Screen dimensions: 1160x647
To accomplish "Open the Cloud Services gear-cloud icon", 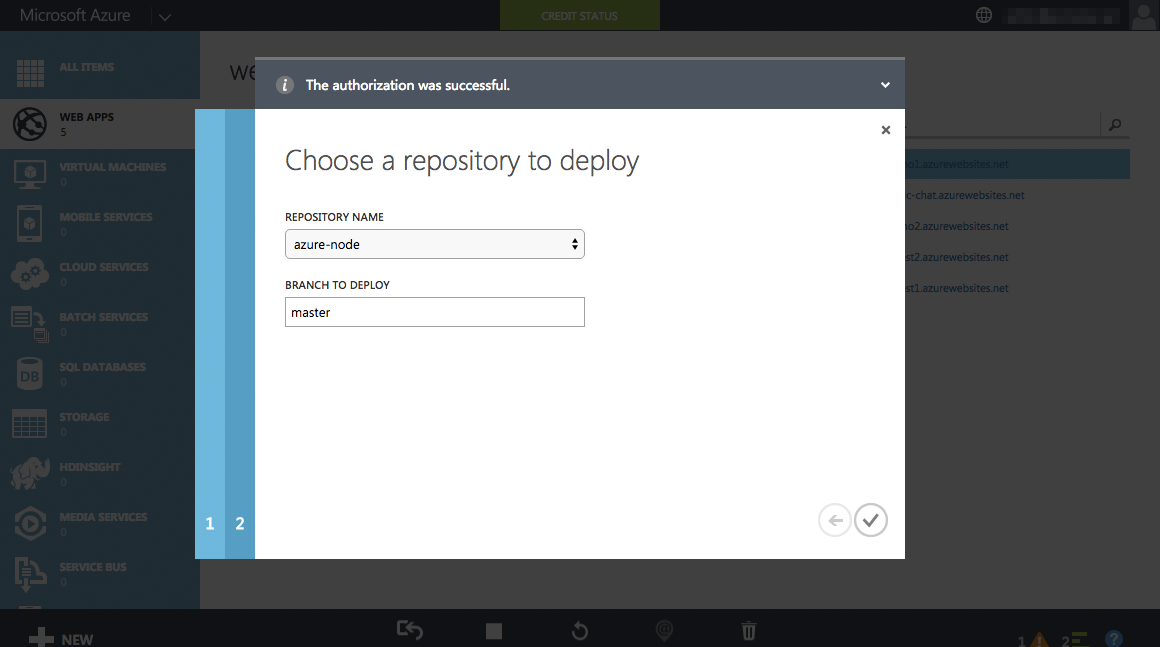I will coord(30,274).
